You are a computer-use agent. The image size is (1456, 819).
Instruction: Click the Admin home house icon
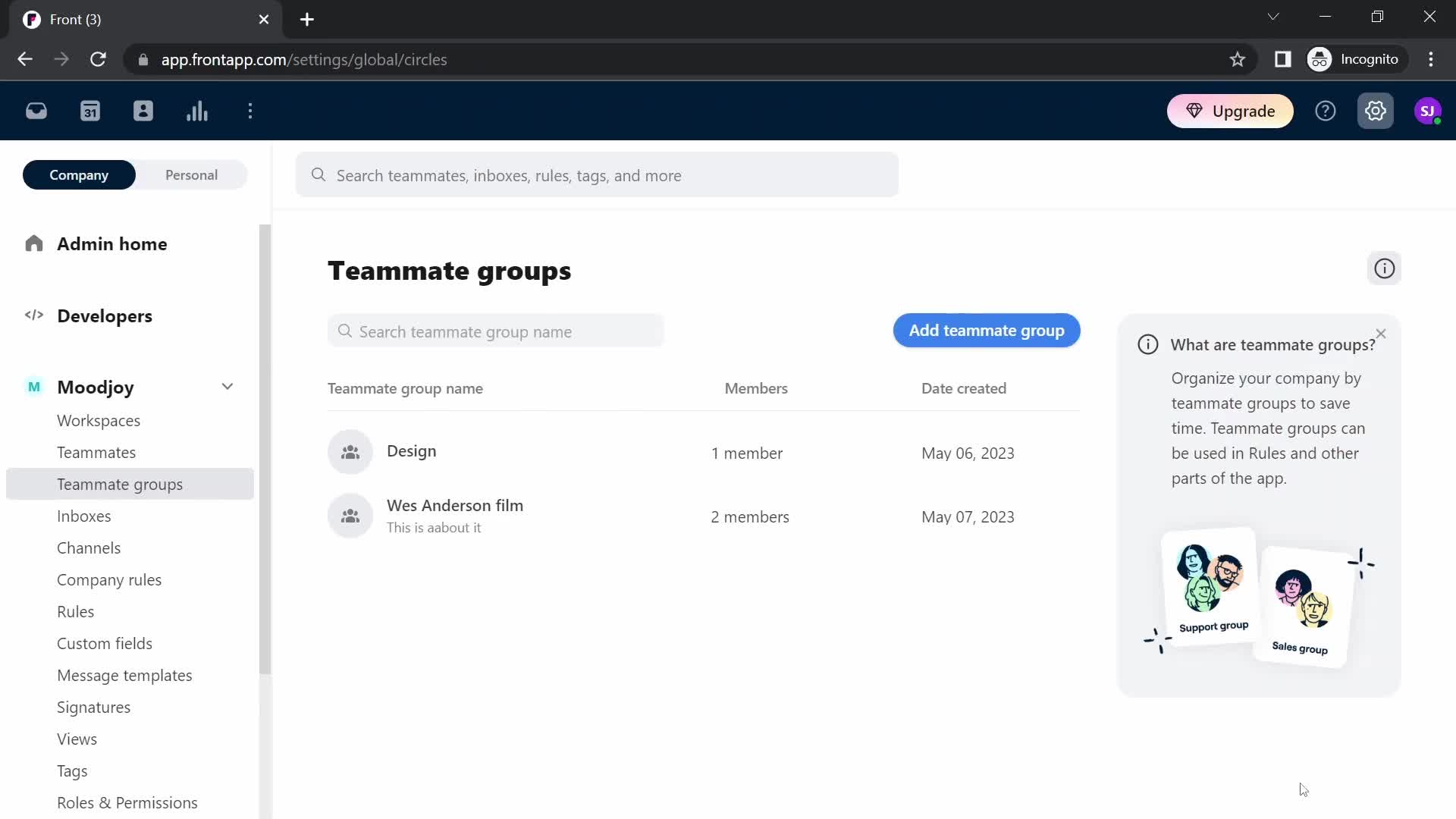click(34, 243)
